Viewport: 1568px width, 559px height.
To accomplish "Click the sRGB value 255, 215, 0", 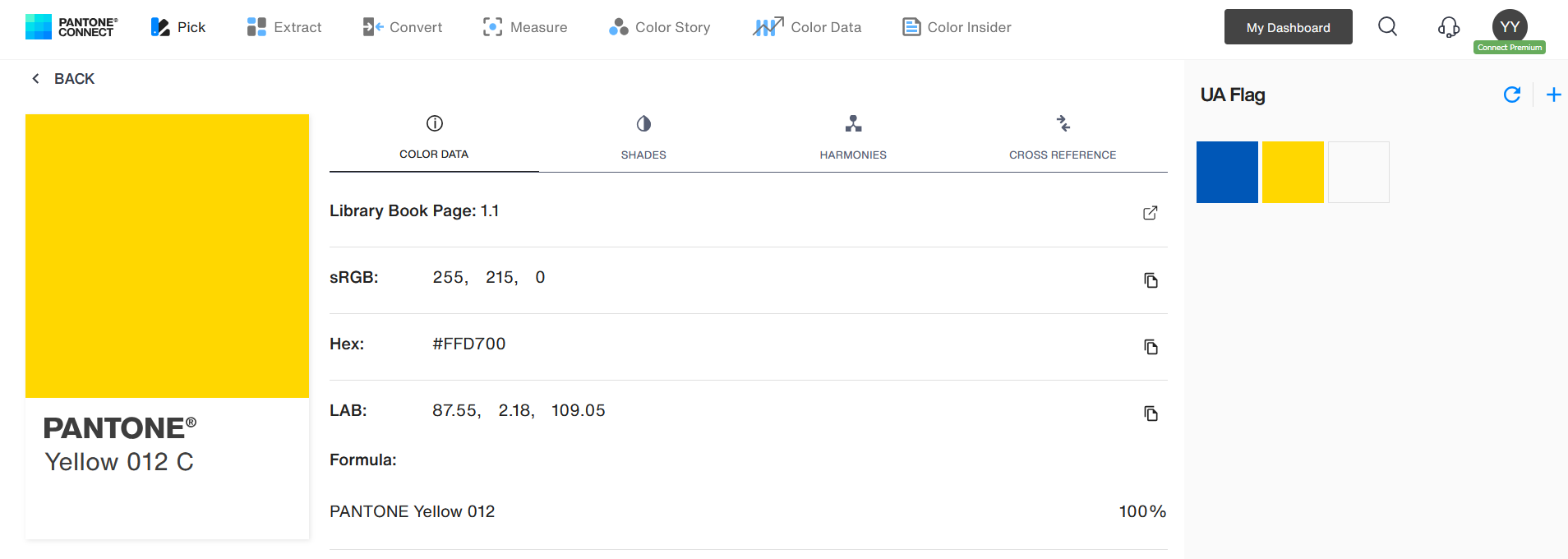I will click(x=489, y=278).
